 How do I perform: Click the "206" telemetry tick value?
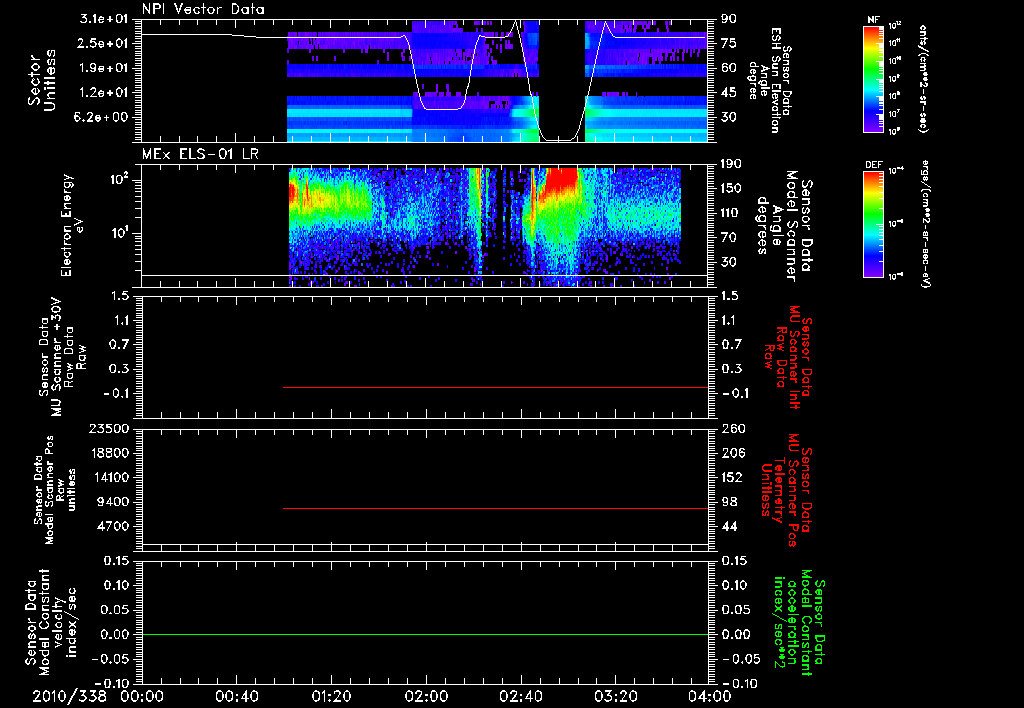coord(732,453)
